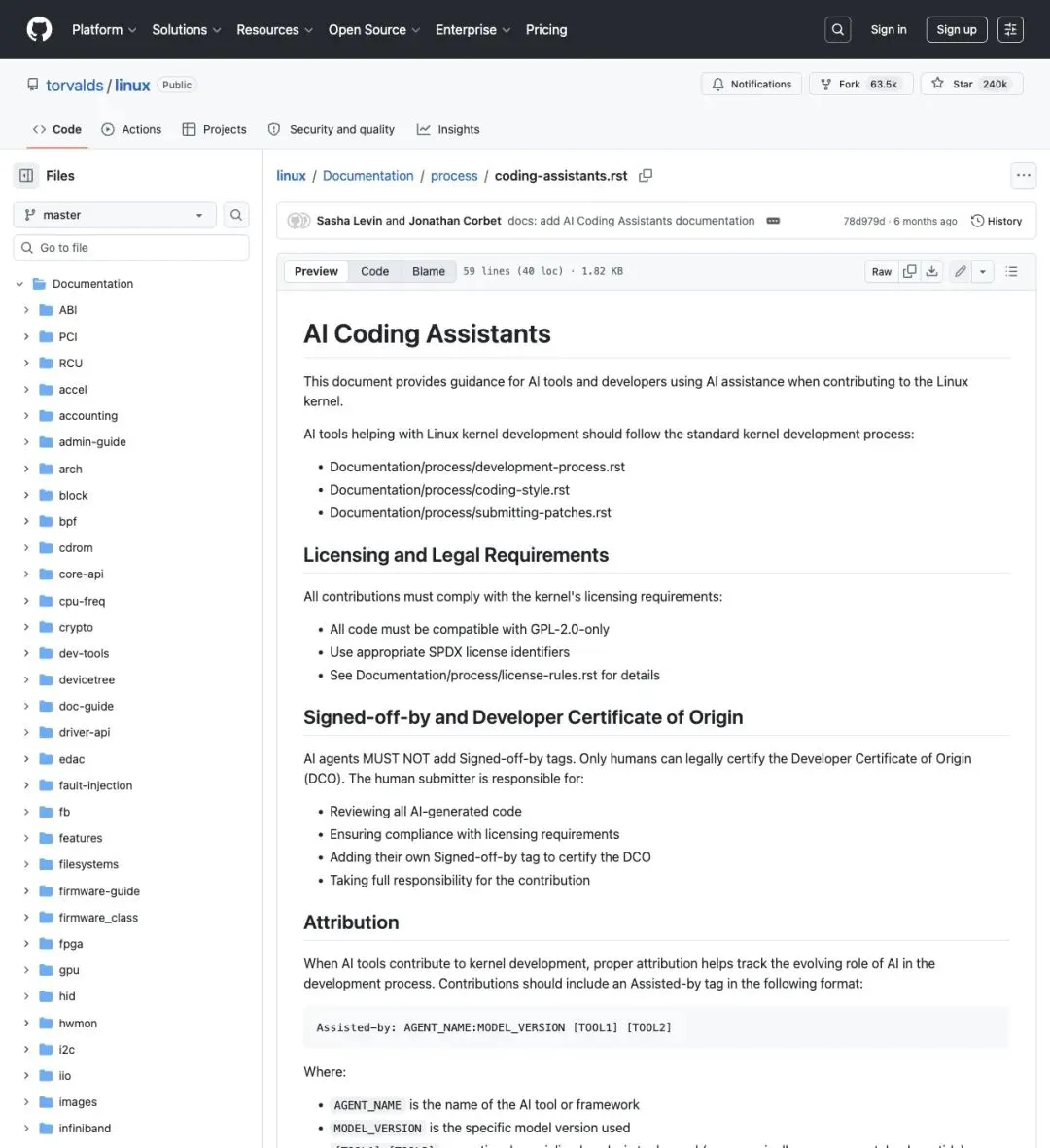Click the Sign up button
This screenshot has width=1050, height=1148.
coord(957,29)
